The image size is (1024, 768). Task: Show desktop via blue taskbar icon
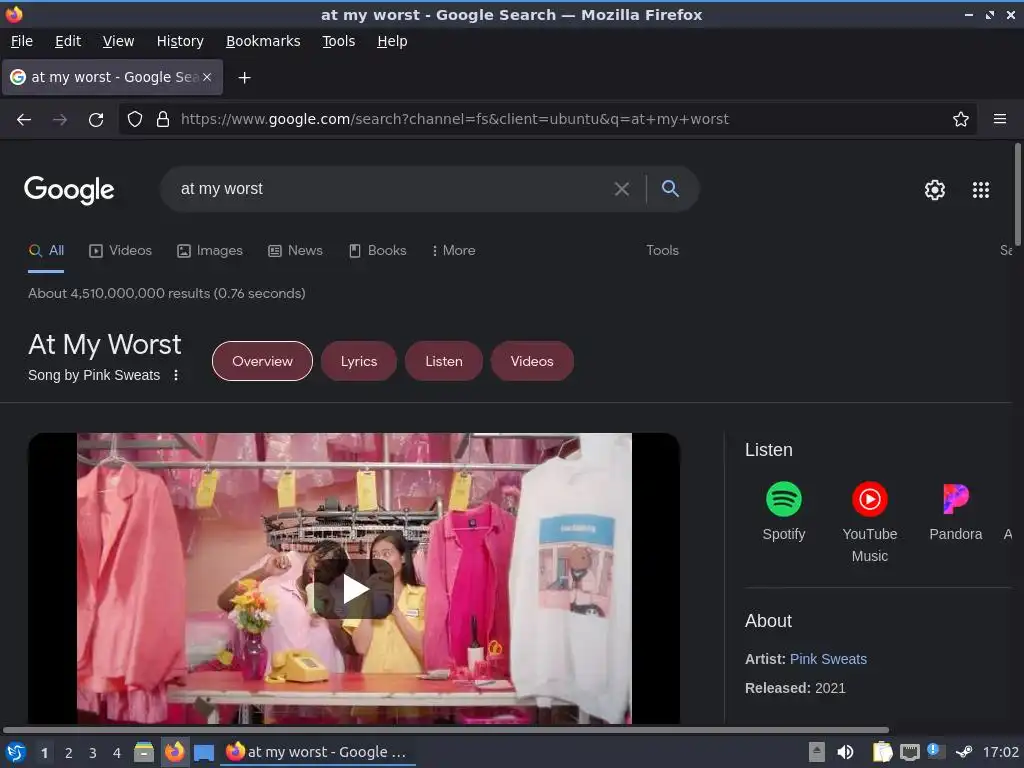pos(204,753)
